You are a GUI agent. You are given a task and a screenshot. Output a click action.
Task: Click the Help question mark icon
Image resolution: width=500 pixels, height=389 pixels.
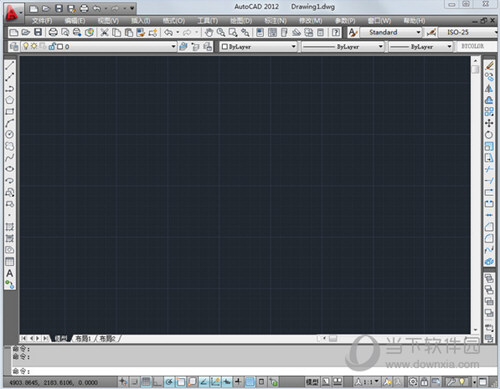336,32
